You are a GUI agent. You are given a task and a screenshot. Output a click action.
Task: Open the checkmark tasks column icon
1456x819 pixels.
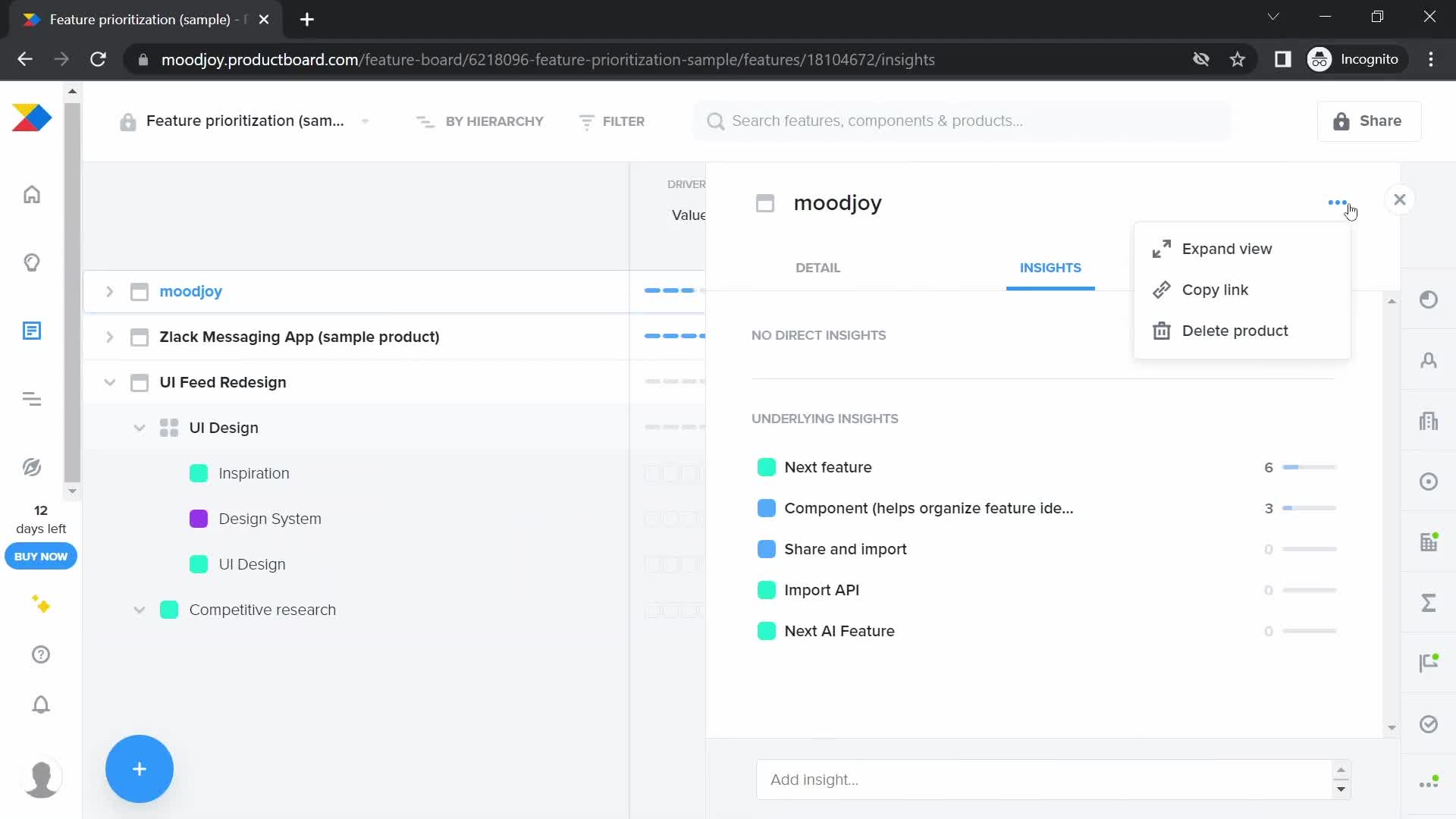[1429, 724]
